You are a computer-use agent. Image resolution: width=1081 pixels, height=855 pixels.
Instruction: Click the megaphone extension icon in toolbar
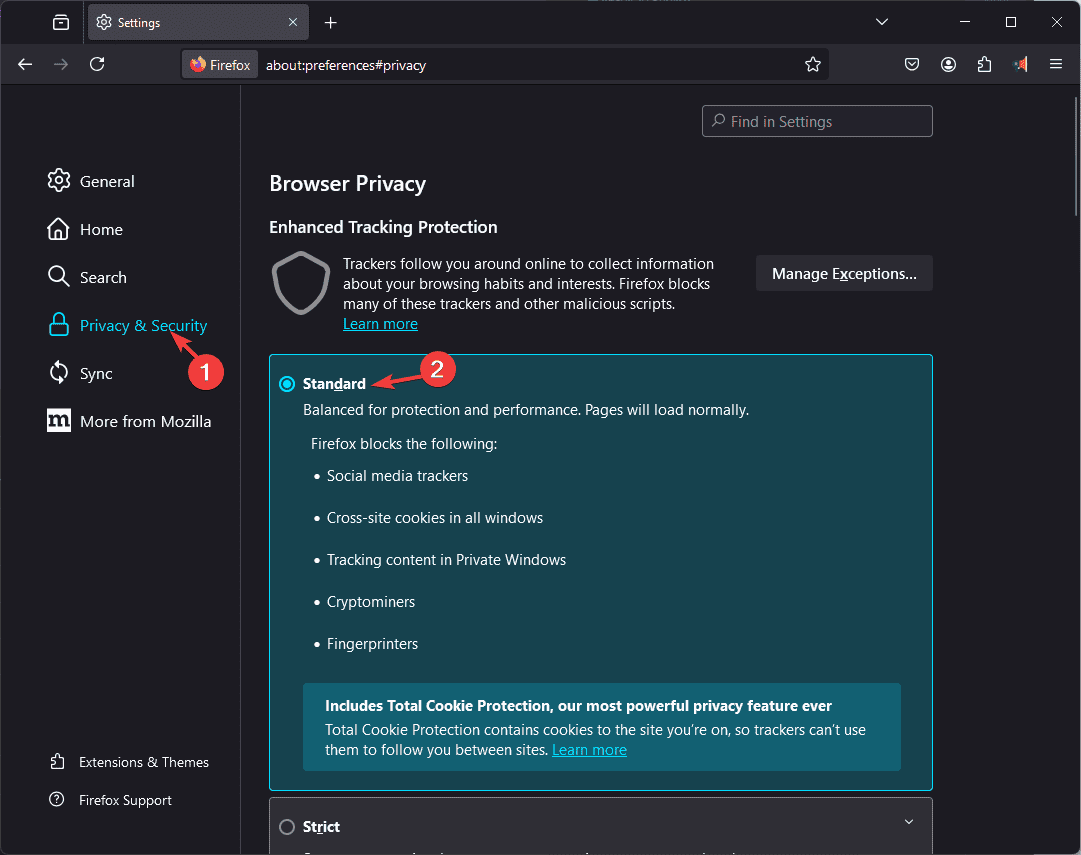(x=1020, y=64)
